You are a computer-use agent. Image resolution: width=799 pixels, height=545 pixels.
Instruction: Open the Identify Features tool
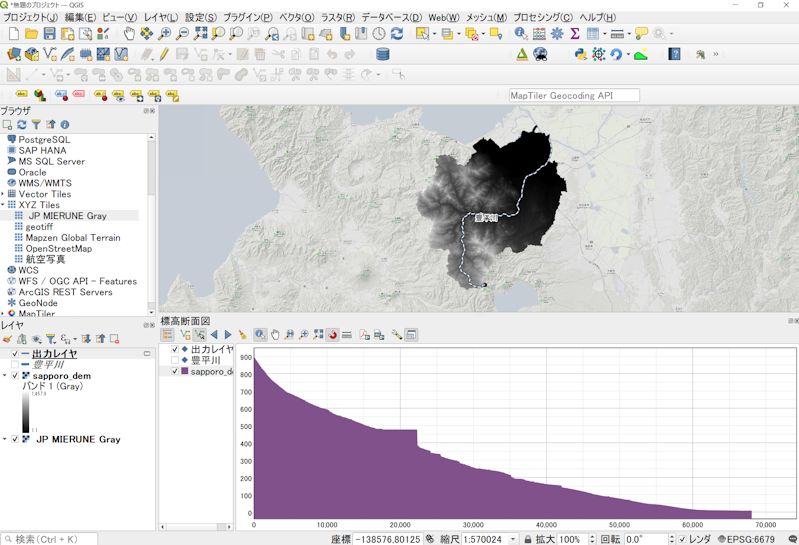[520, 34]
